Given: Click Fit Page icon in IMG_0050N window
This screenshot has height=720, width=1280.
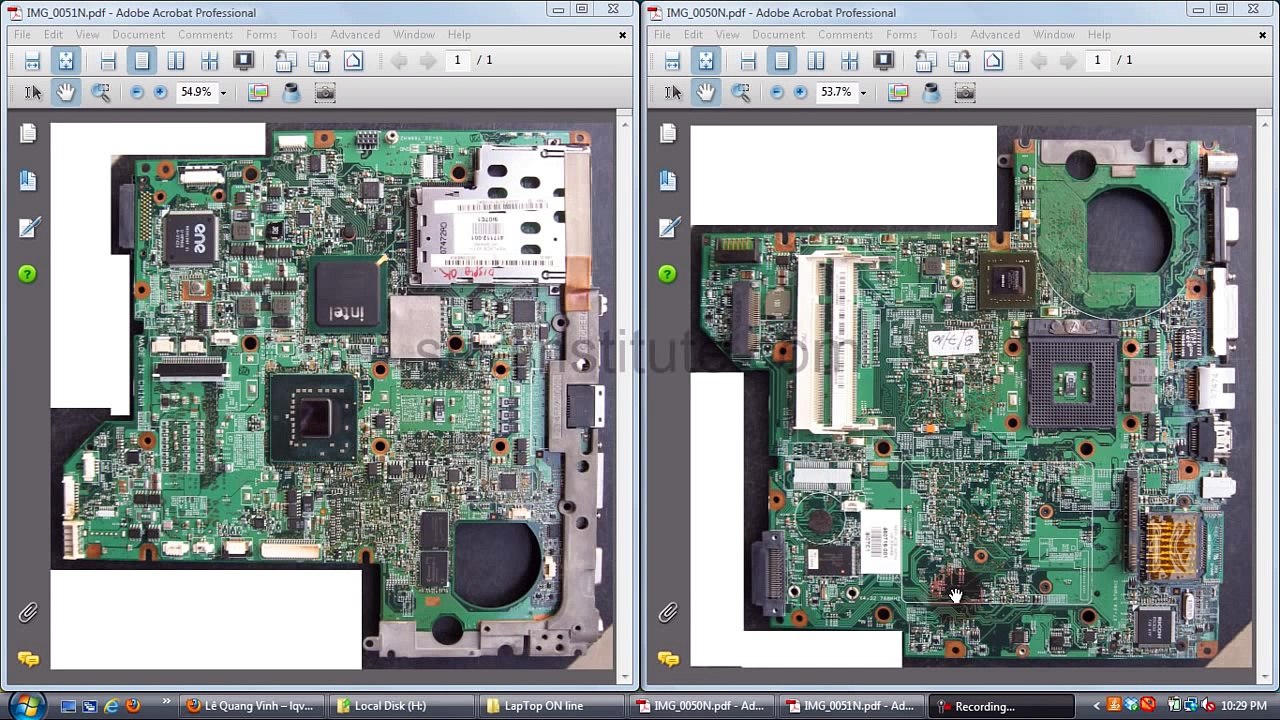Looking at the screenshot, I should point(706,61).
